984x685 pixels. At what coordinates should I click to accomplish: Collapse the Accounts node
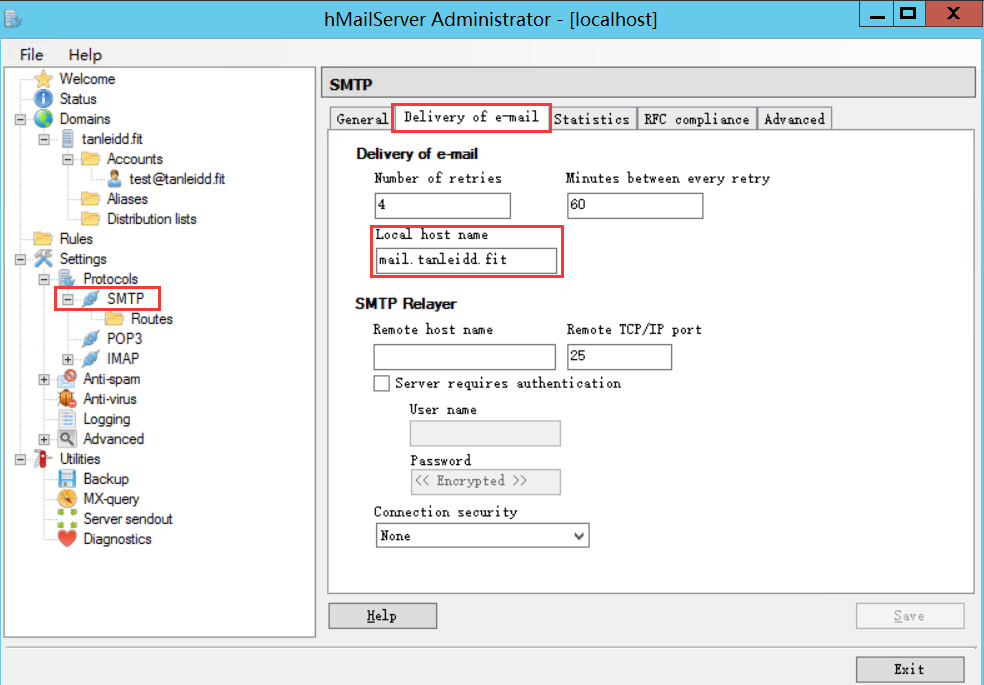coord(68,159)
